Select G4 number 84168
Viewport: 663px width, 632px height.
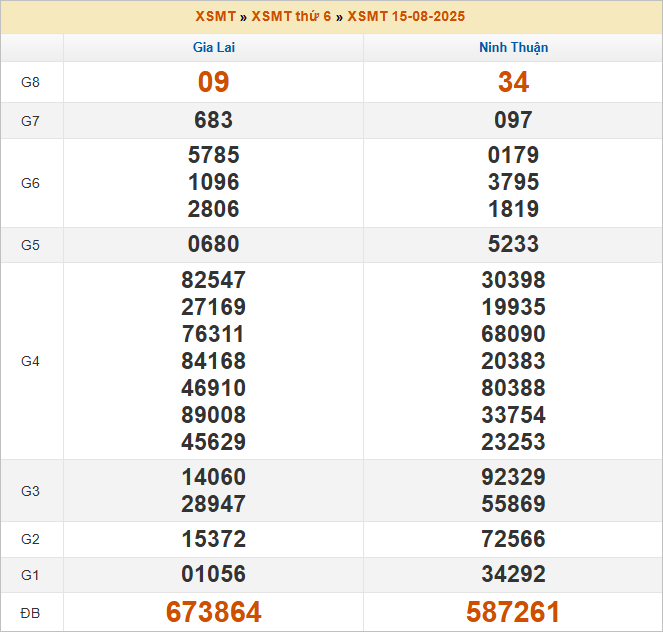pyautogui.click(x=214, y=361)
